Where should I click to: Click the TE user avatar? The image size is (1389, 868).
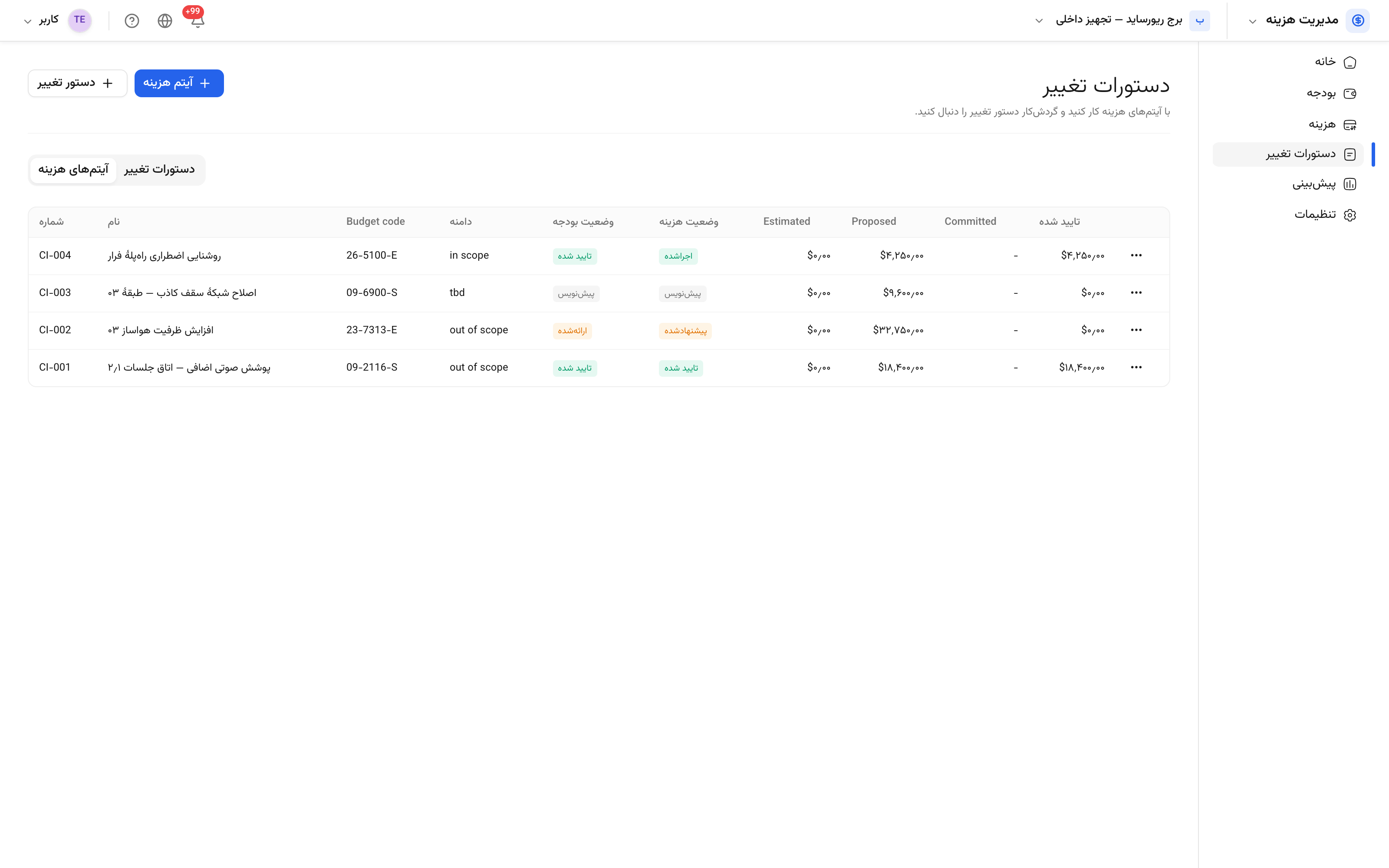pyautogui.click(x=80, y=20)
